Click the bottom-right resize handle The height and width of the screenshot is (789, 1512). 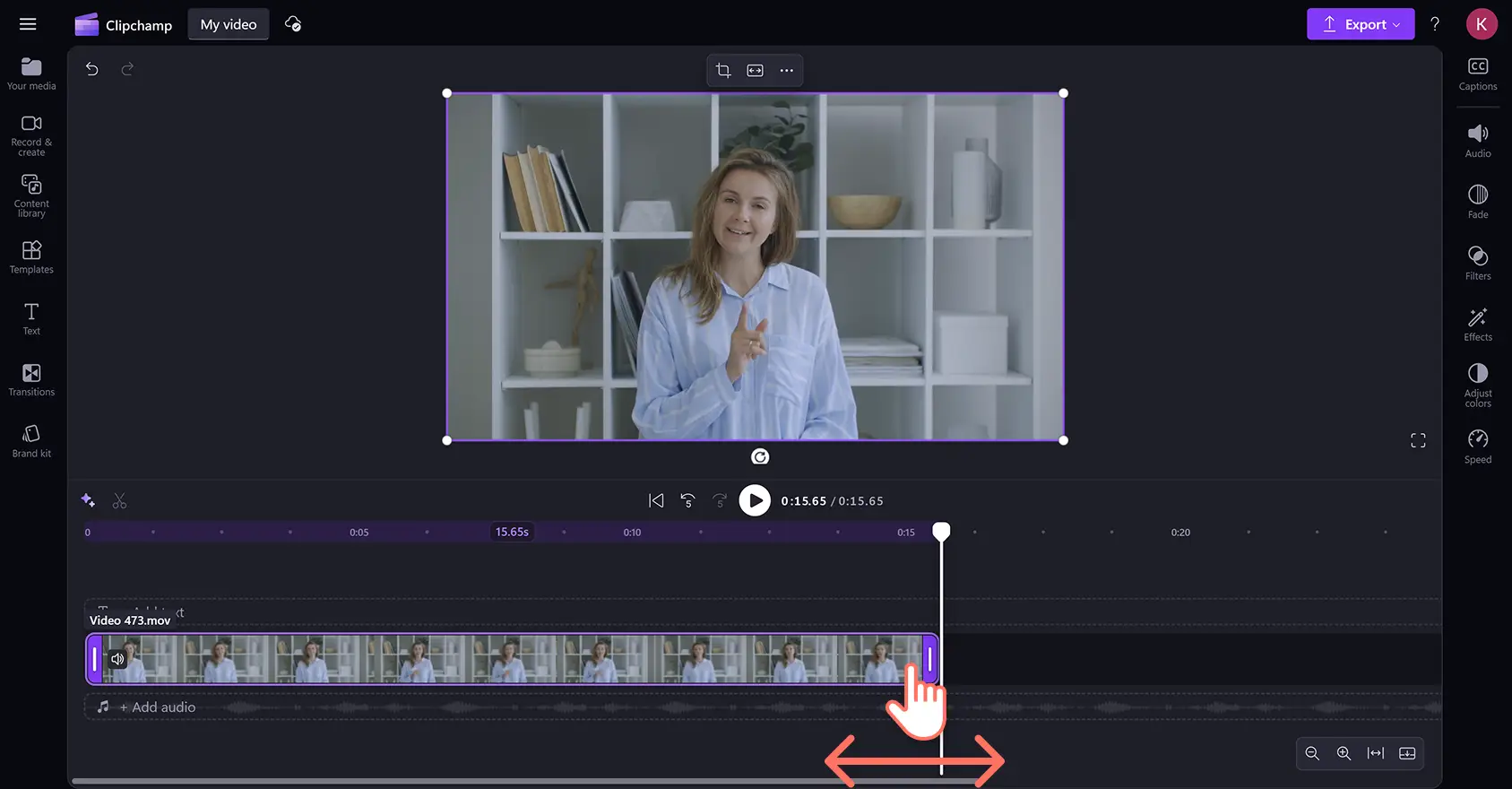click(x=1064, y=440)
